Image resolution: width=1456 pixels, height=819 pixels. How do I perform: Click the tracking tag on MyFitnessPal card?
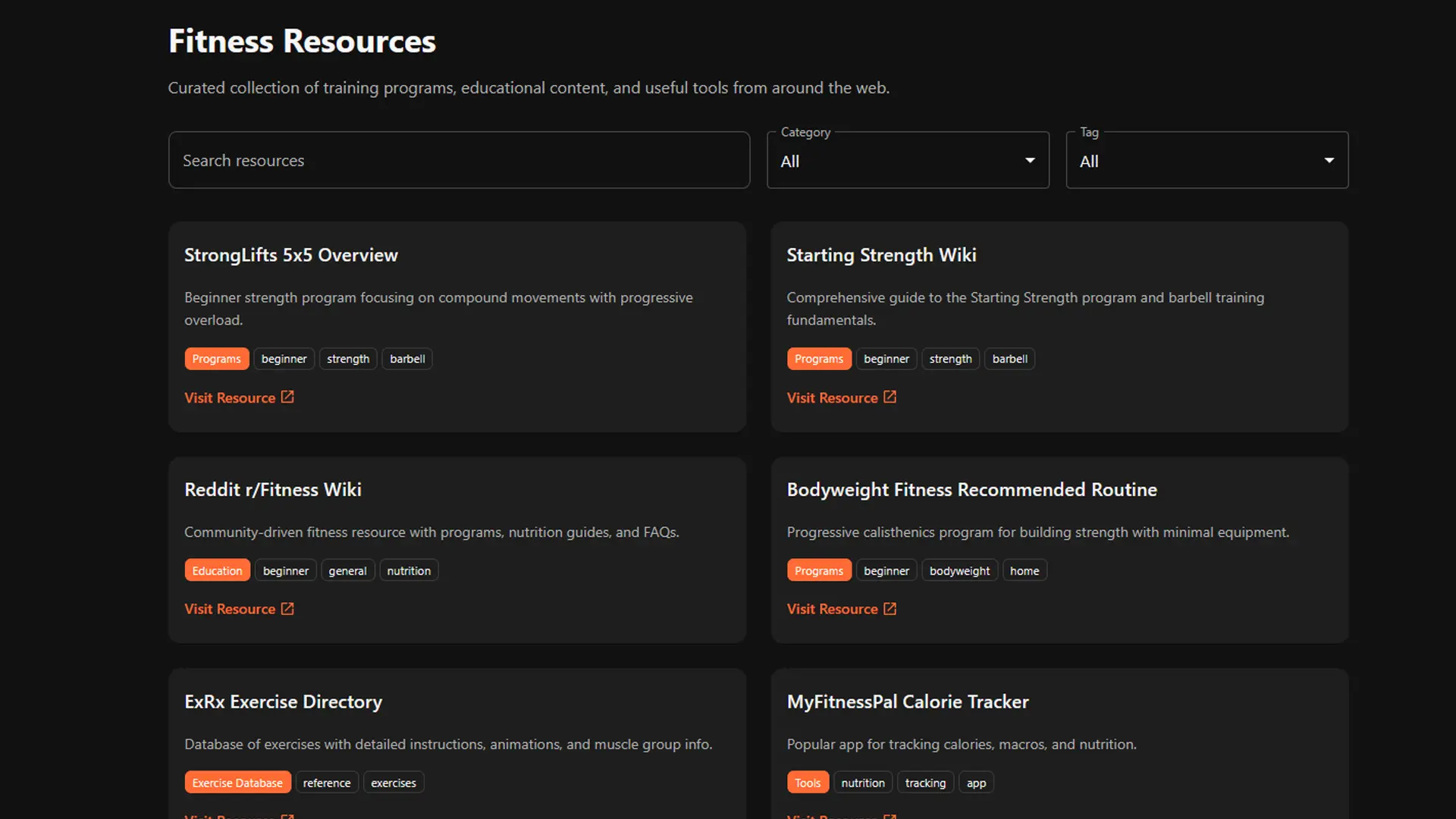pos(925,782)
